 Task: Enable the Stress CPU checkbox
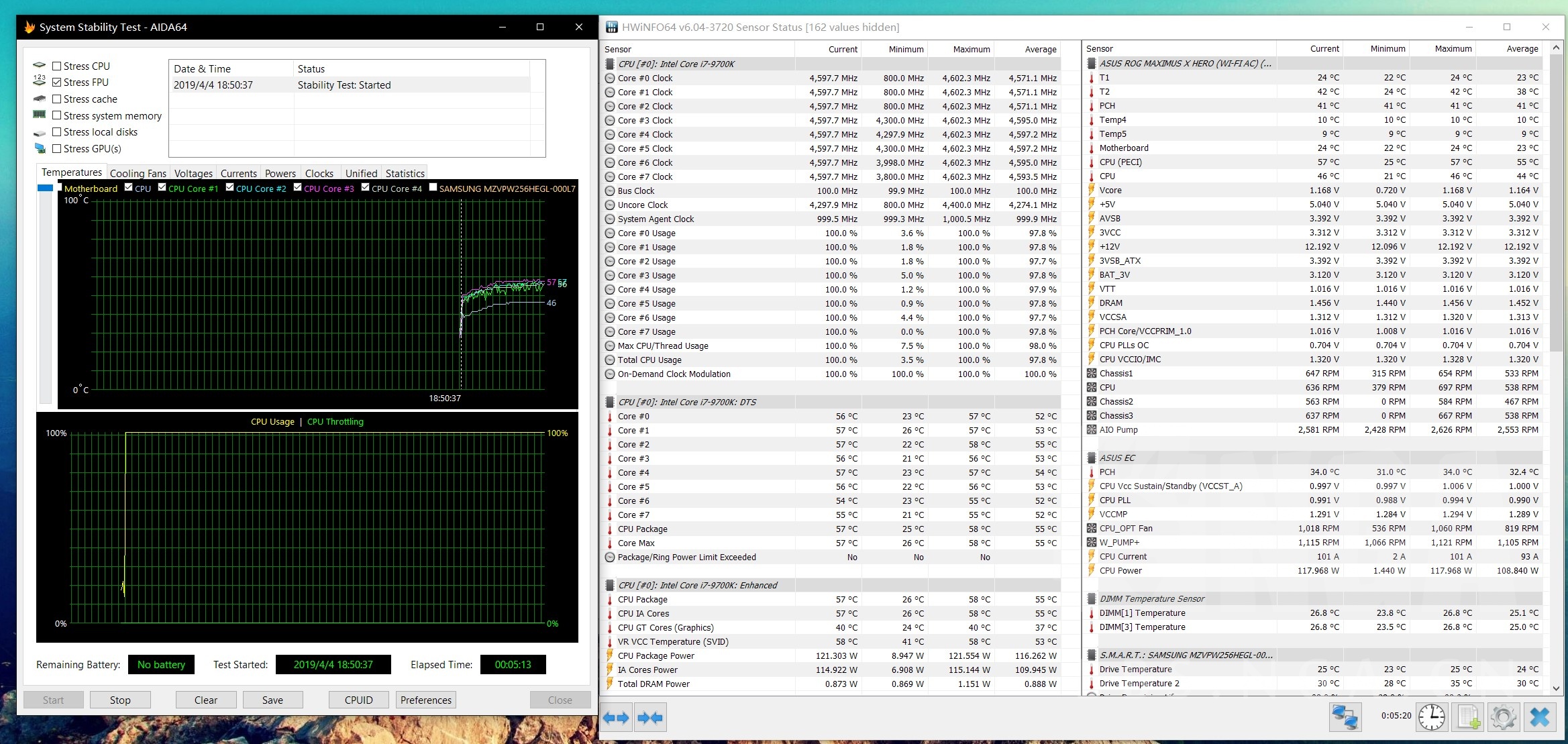tap(57, 66)
